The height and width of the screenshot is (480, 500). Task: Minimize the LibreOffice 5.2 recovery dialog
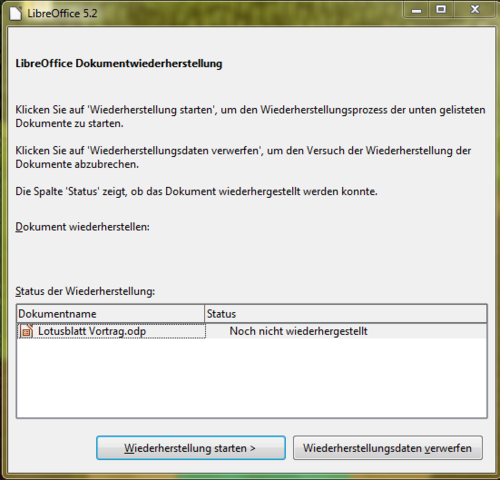point(416,10)
